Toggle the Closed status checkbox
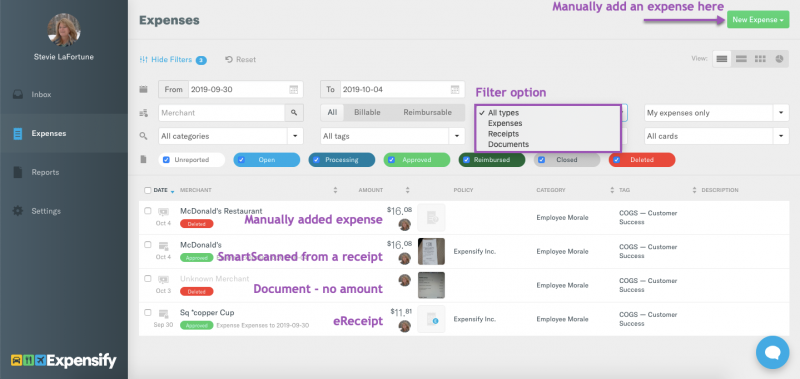 tap(541, 160)
